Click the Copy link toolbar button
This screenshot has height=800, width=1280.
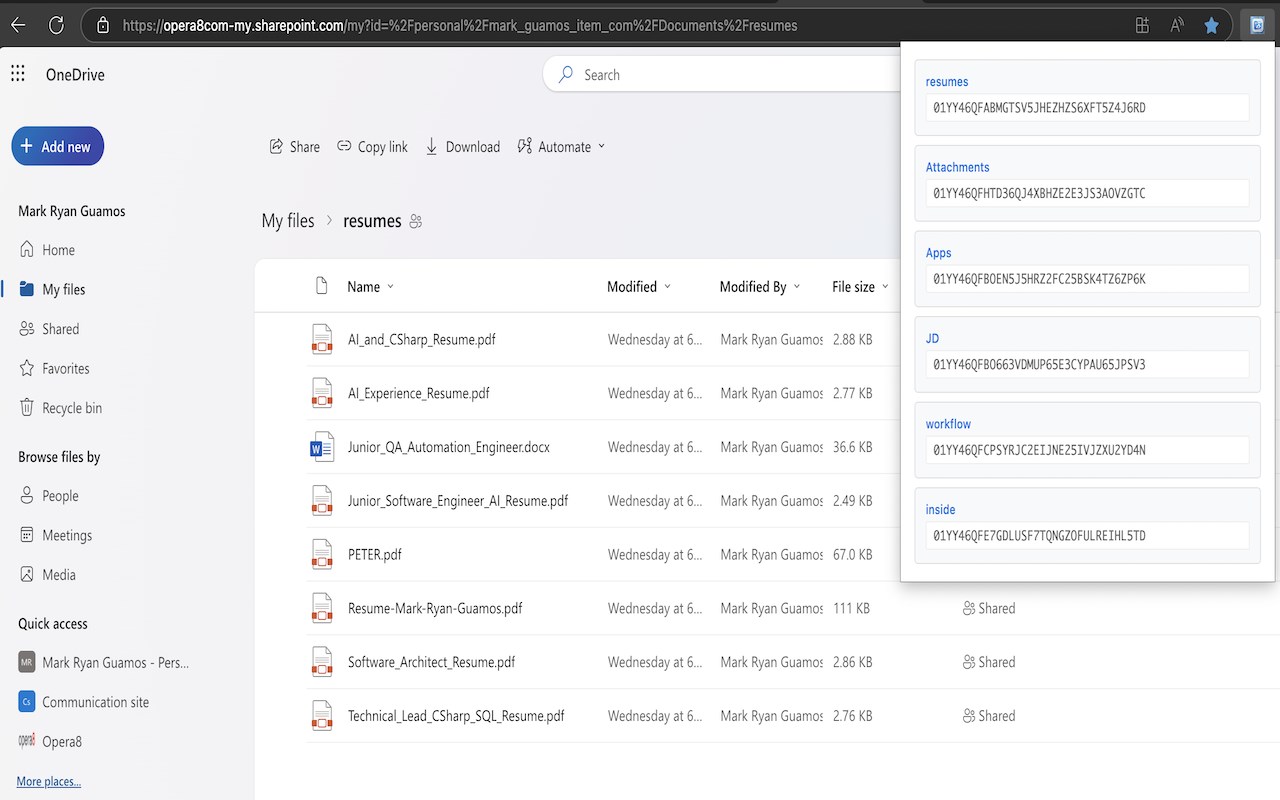(372, 147)
